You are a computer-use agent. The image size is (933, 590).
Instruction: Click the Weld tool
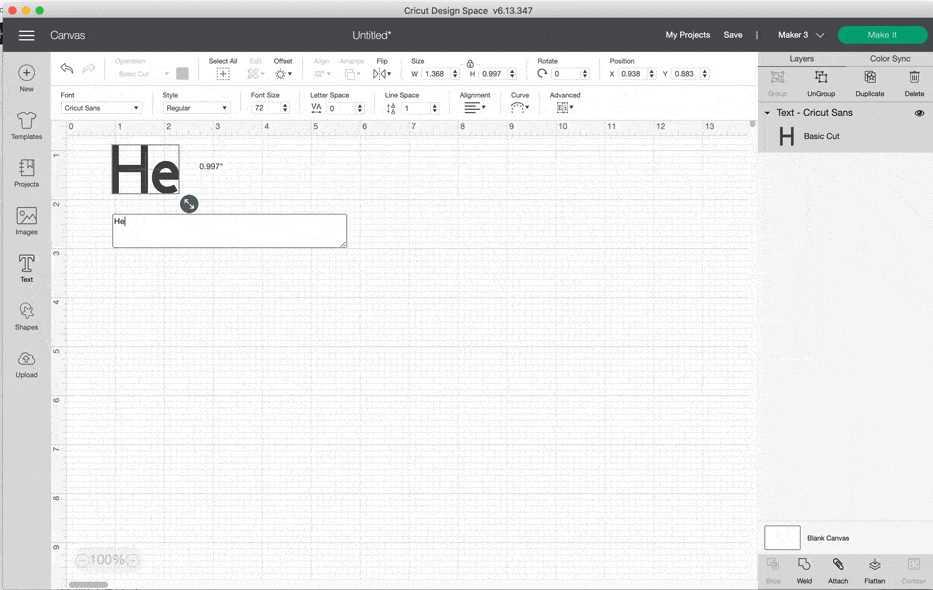pyautogui.click(x=804, y=571)
